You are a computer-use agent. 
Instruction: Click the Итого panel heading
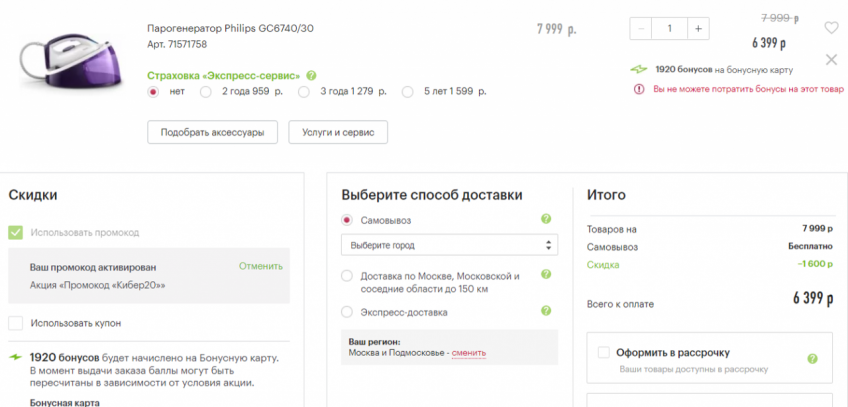606,195
